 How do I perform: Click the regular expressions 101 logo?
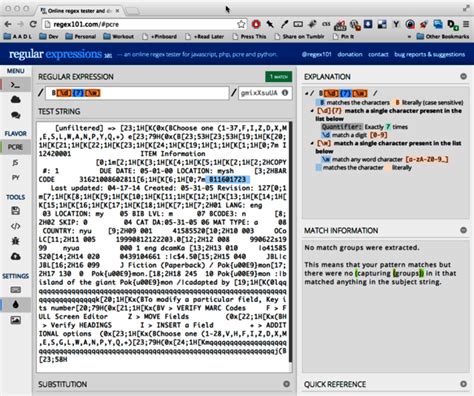(60, 54)
